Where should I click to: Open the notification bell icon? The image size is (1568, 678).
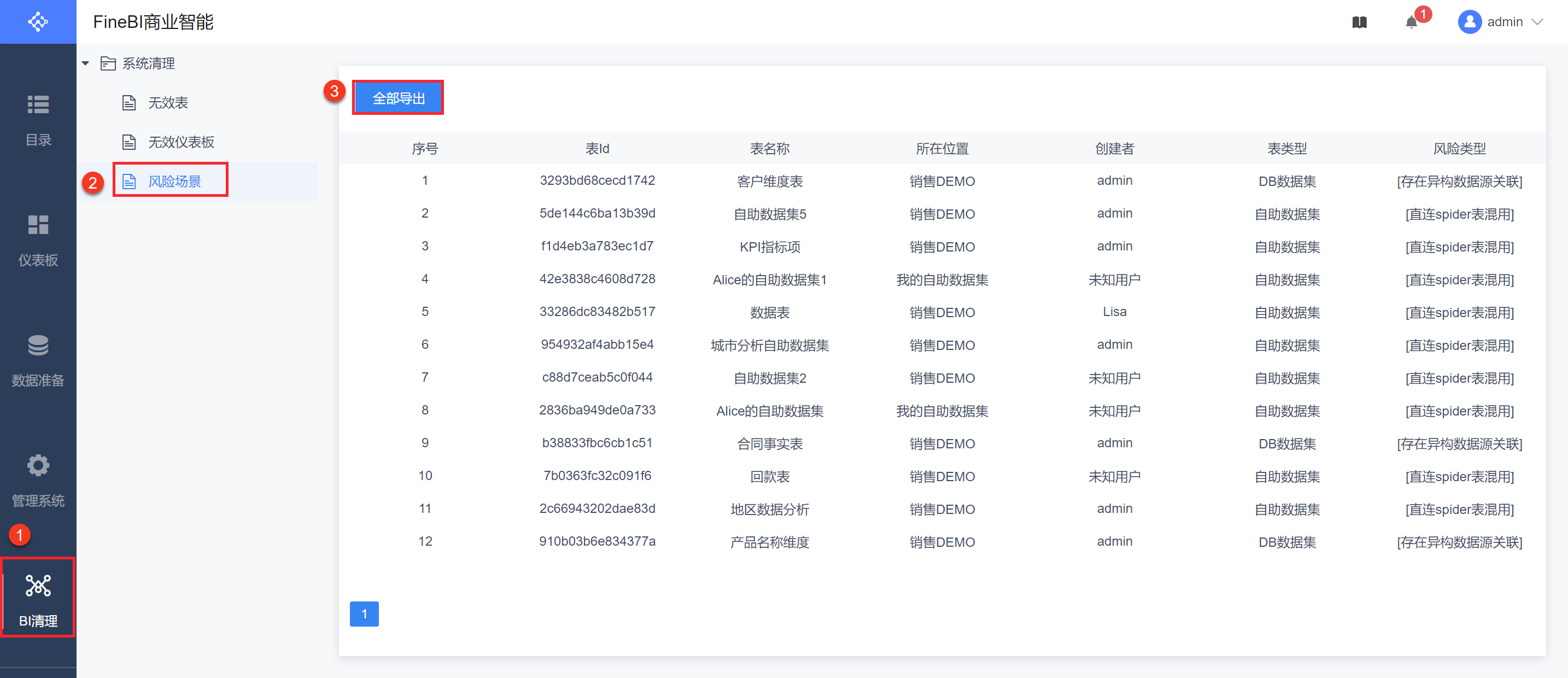(x=1411, y=22)
